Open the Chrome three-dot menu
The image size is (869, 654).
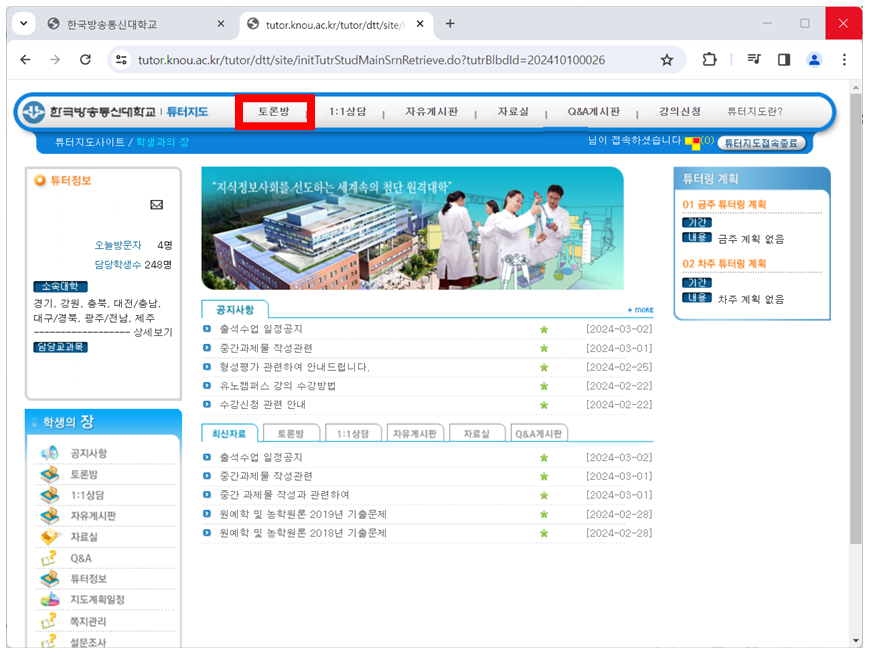(x=844, y=59)
